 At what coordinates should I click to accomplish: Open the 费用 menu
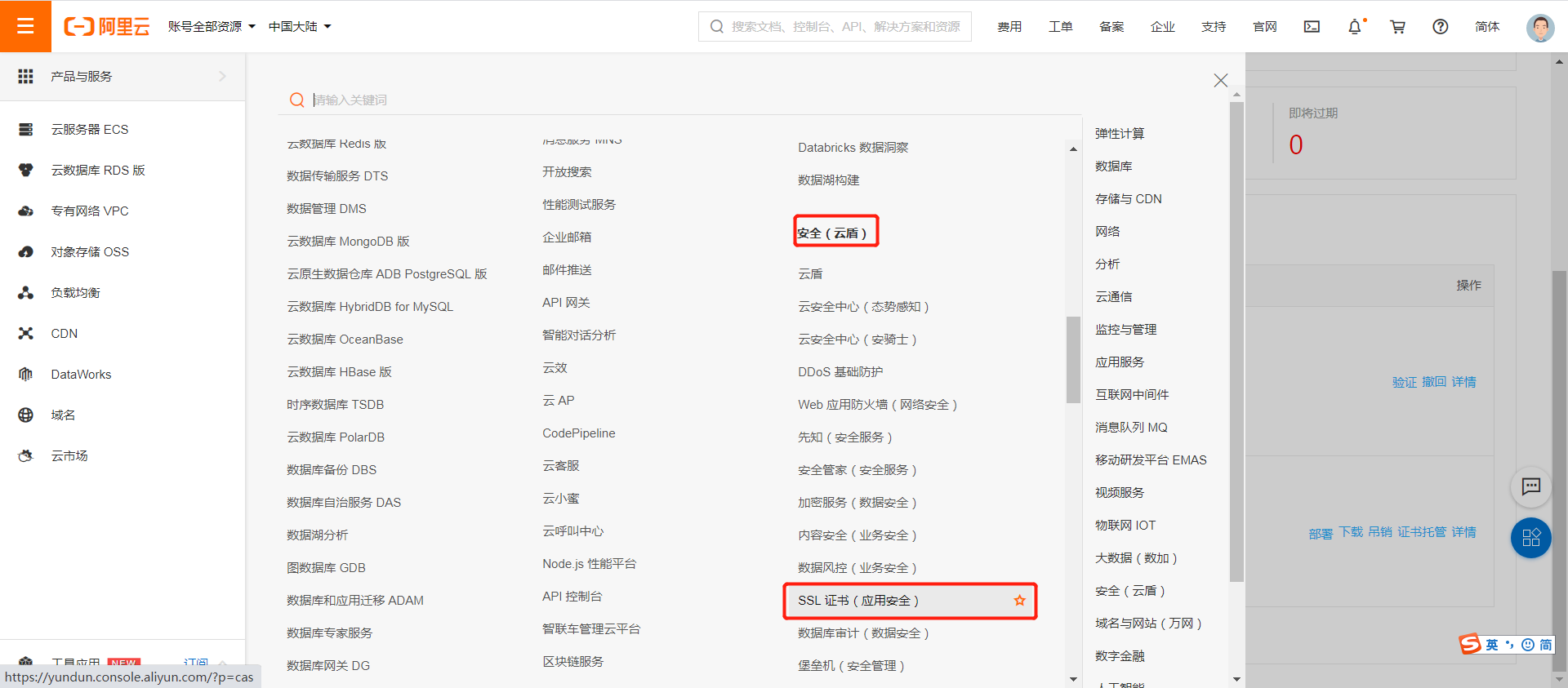coord(1009,27)
